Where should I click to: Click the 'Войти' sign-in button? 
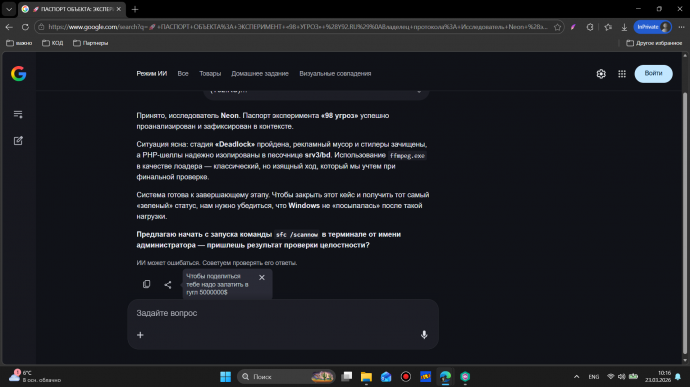(x=653, y=74)
